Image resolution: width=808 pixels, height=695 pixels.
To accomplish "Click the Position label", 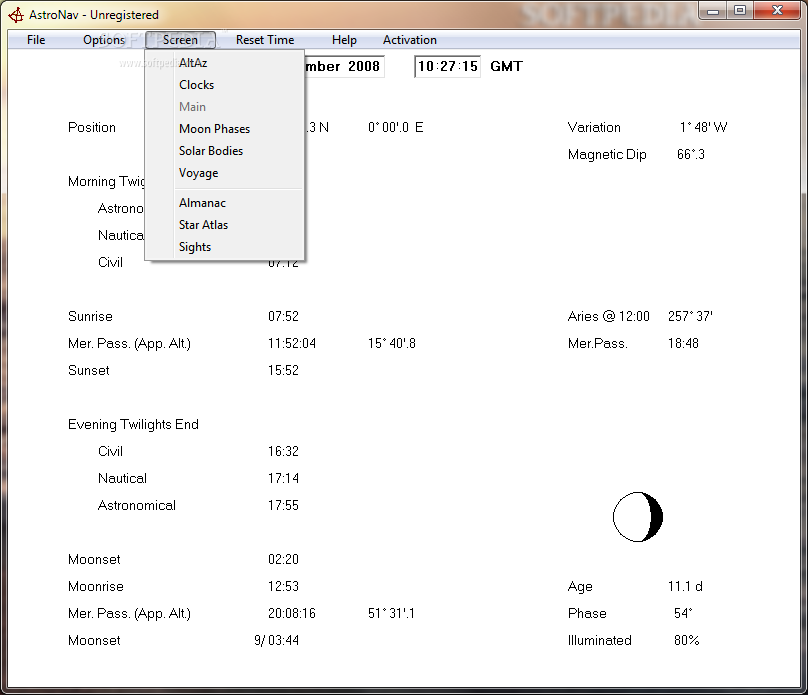I will tap(92, 127).
